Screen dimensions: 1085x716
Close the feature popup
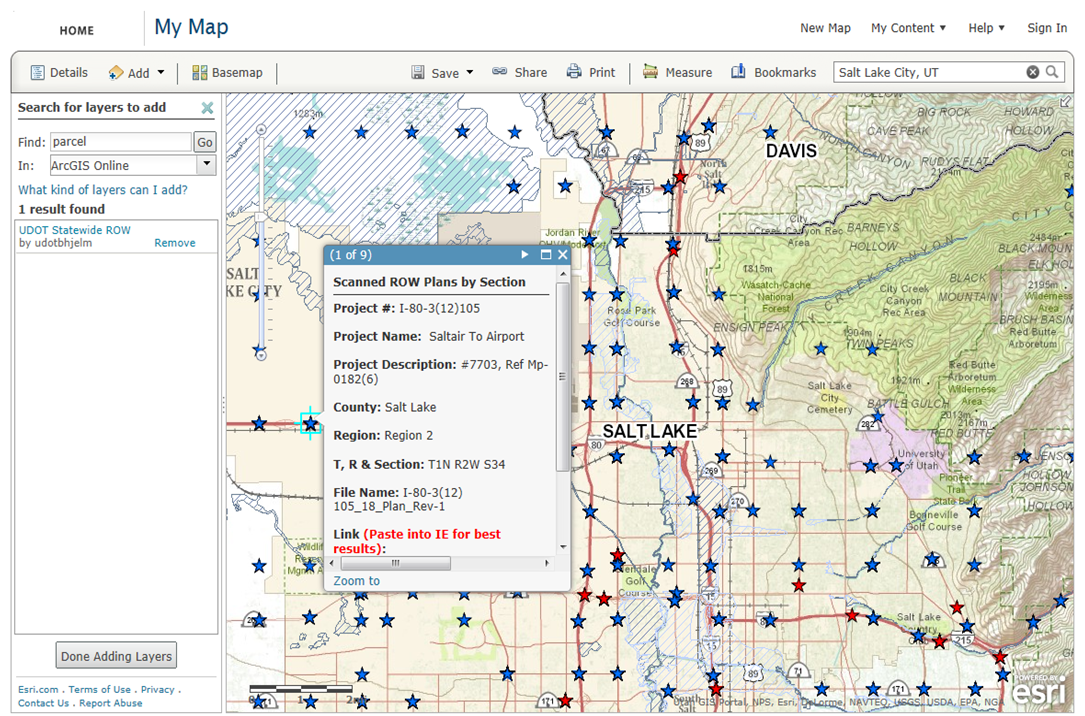click(x=563, y=255)
